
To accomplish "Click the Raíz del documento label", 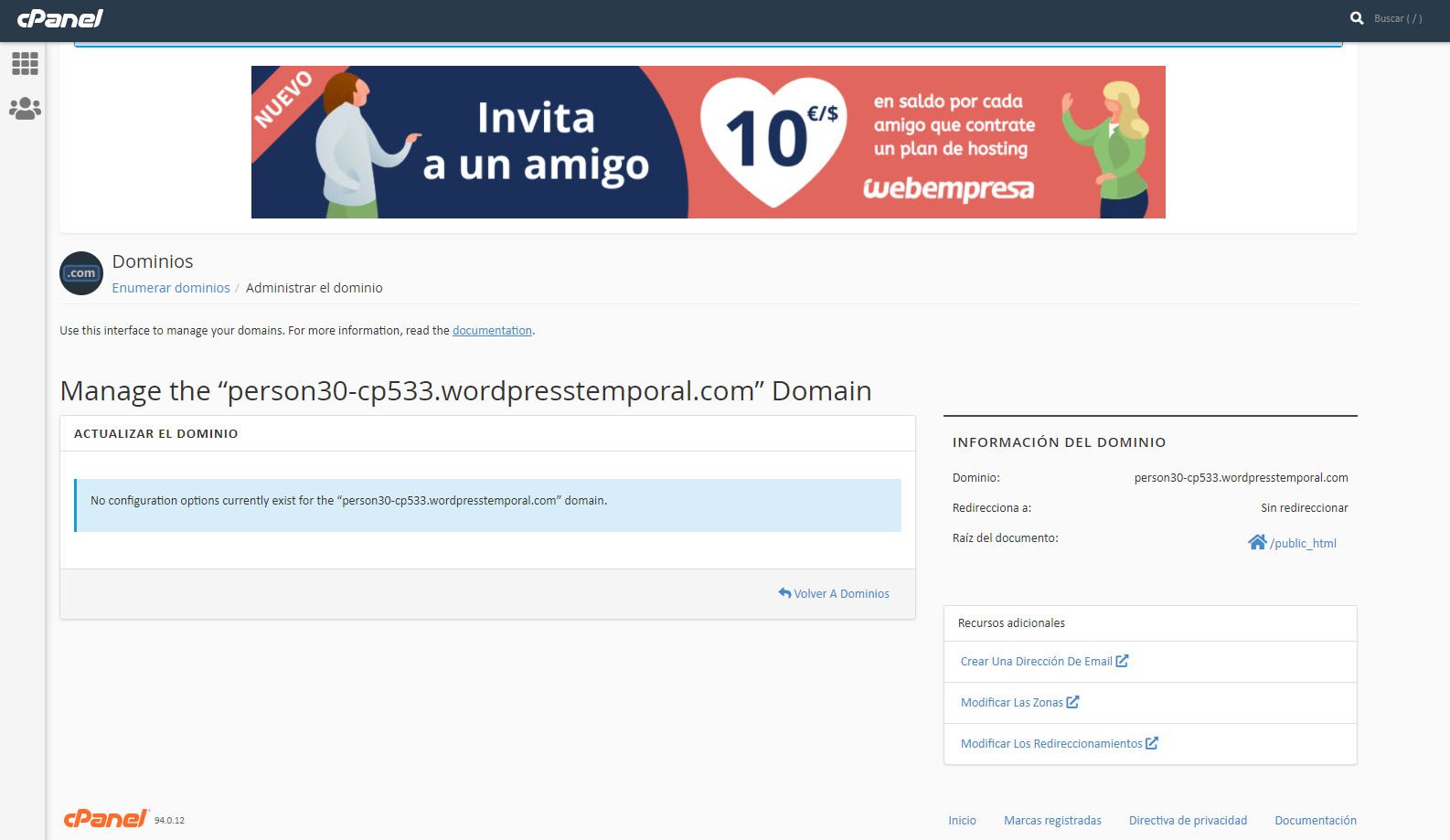I will [x=1005, y=538].
